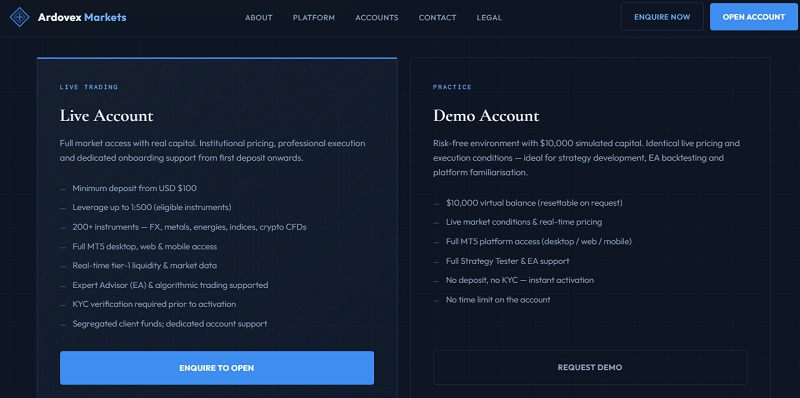Screen dimensions: 800x398
Task: Click the LIVE TRADING label
Action: (89, 87)
